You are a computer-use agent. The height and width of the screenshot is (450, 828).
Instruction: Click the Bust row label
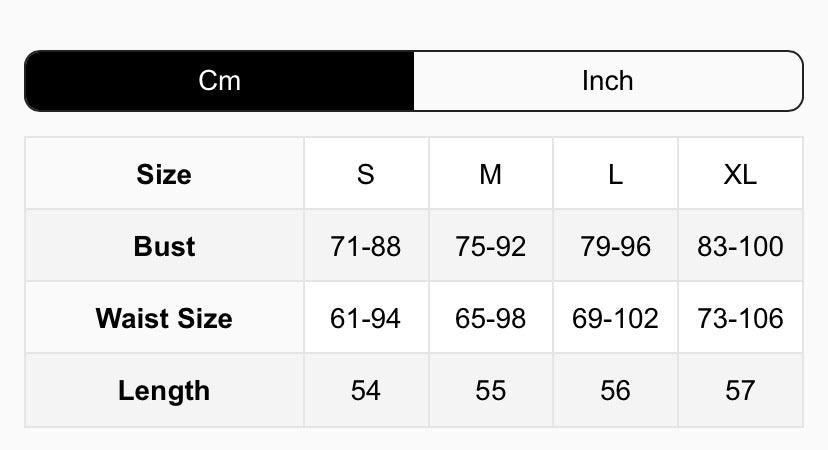pyautogui.click(x=164, y=246)
